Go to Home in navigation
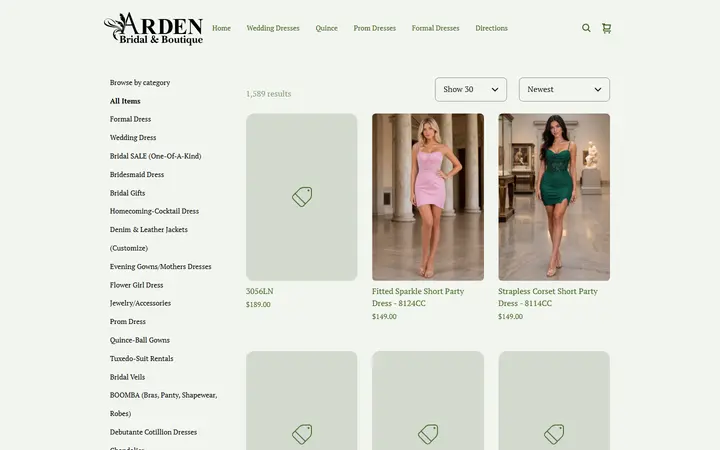 [221, 28]
